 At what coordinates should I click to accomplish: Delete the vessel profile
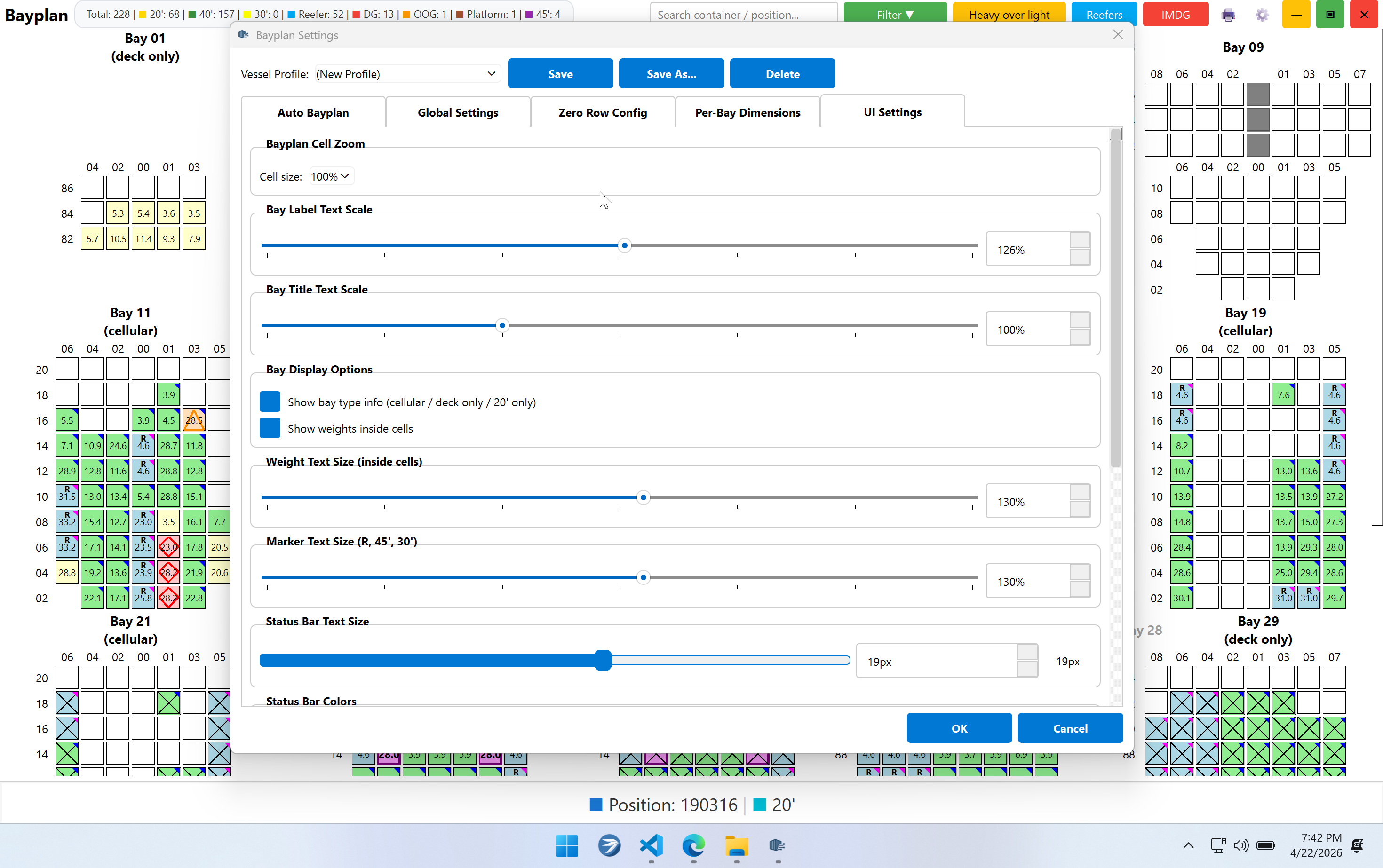tap(782, 73)
